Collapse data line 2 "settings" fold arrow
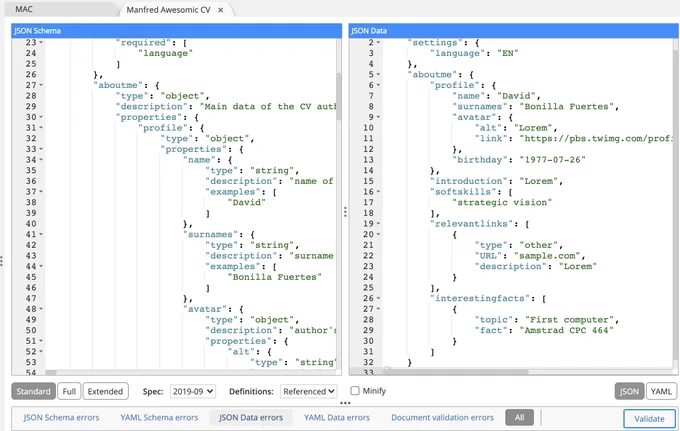The image size is (680, 431). 379,42
